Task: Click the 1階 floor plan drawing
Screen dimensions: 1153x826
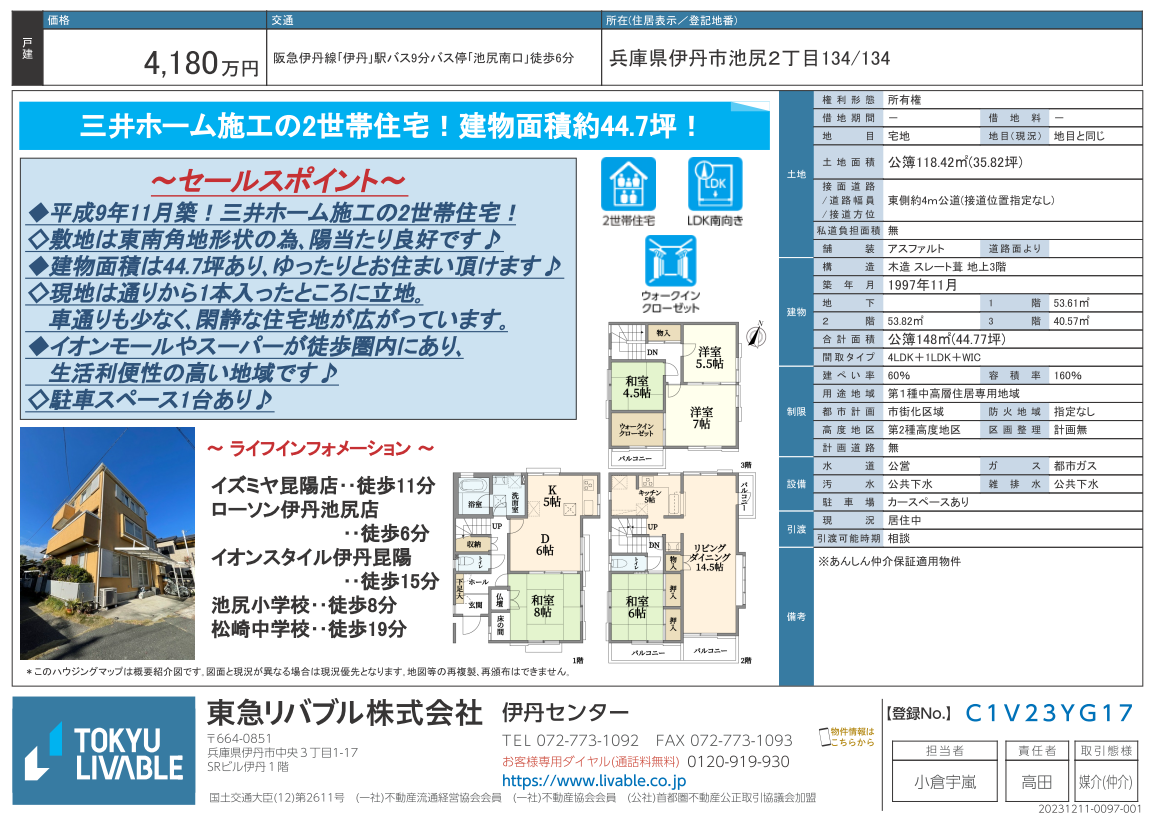Action: tap(518, 563)
